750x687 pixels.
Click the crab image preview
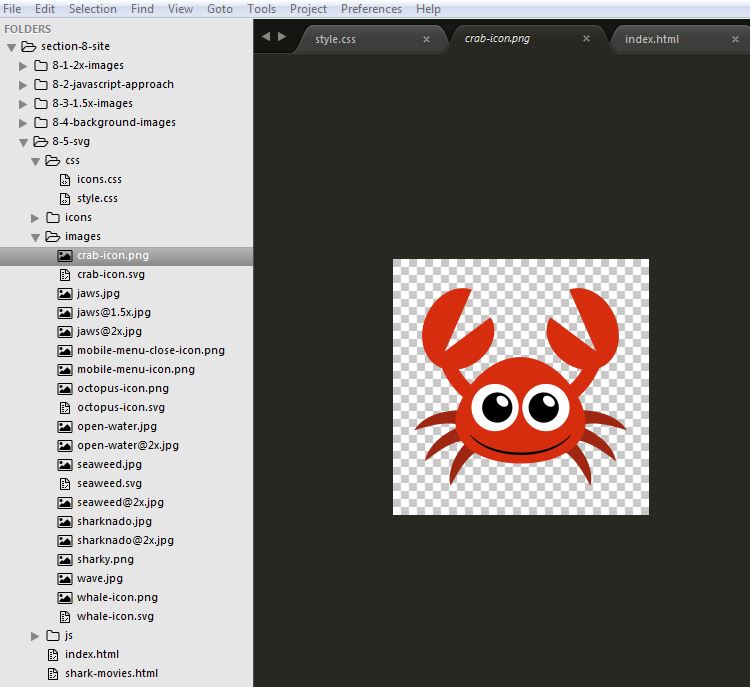click(x=520, y=387)
